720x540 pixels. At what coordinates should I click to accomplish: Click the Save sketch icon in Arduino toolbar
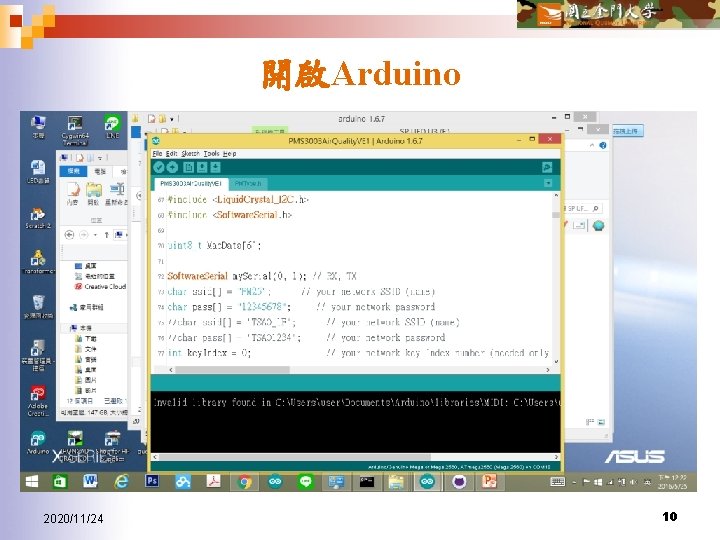pyautogui.click(x=215, y=168)
